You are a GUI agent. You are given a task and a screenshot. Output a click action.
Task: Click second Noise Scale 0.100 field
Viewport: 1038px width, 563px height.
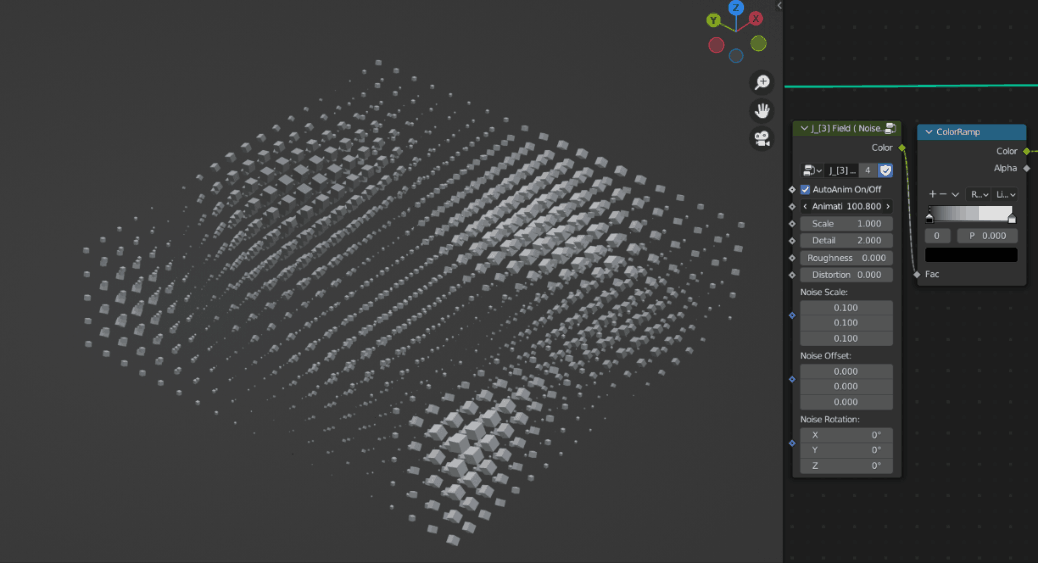pos(847,323)
